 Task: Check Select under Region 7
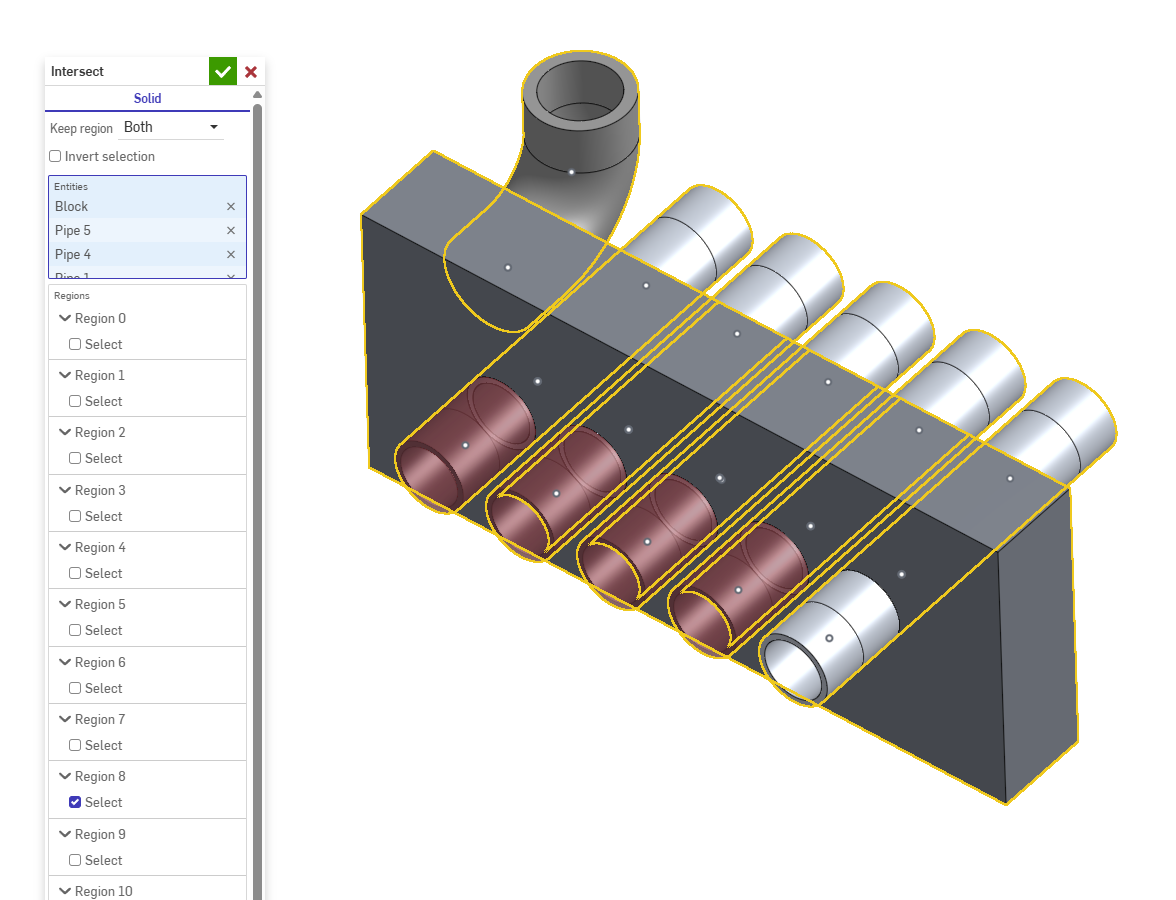click(75, 745)
